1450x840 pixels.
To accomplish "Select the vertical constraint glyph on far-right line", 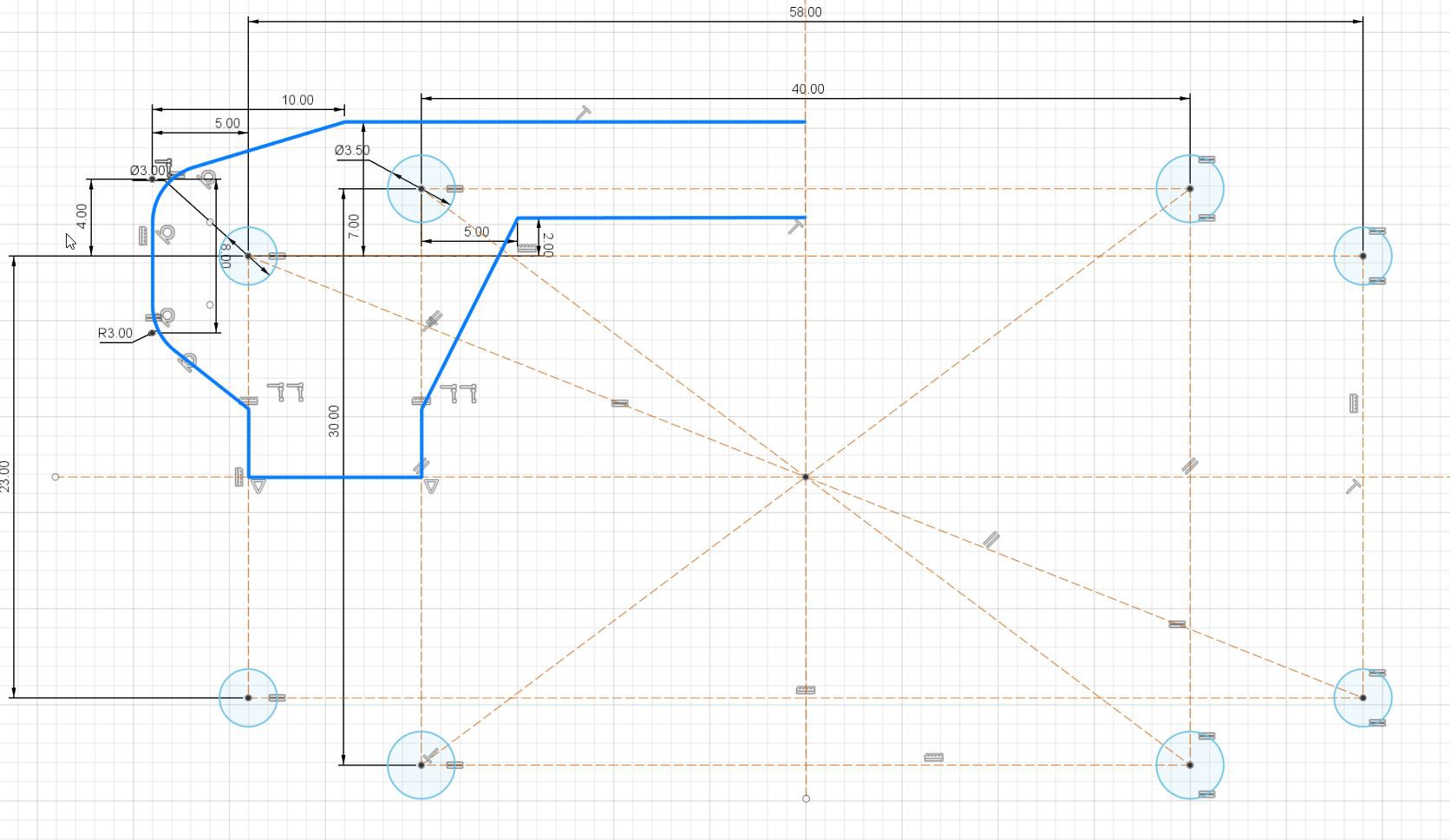I will point(1354,403).
